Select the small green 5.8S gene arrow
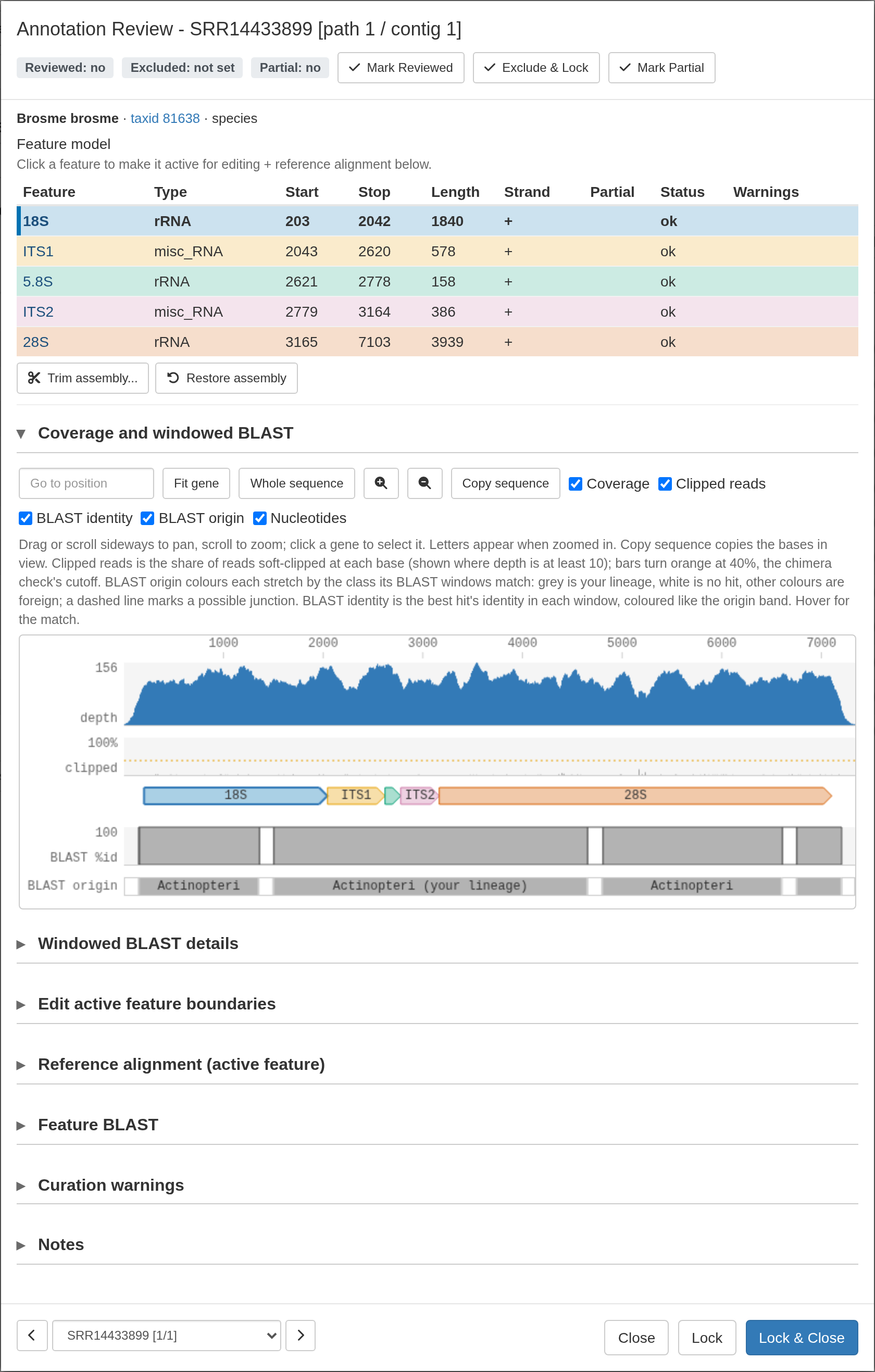 (392, 795)
